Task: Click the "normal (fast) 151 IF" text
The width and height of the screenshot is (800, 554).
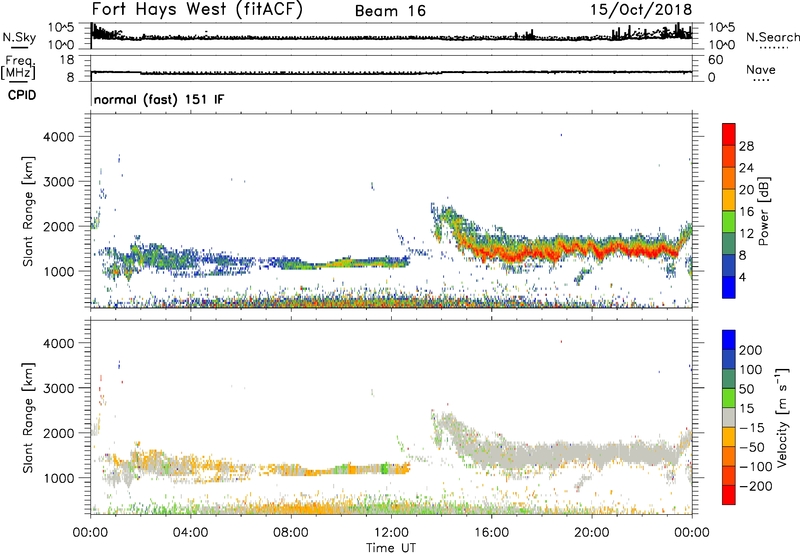Action: (159, 99)
